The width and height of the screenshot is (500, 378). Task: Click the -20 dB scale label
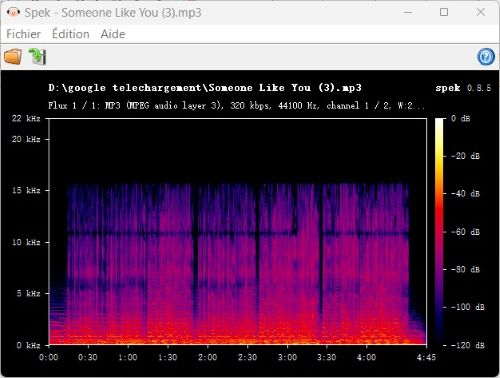tap(465, 156)
